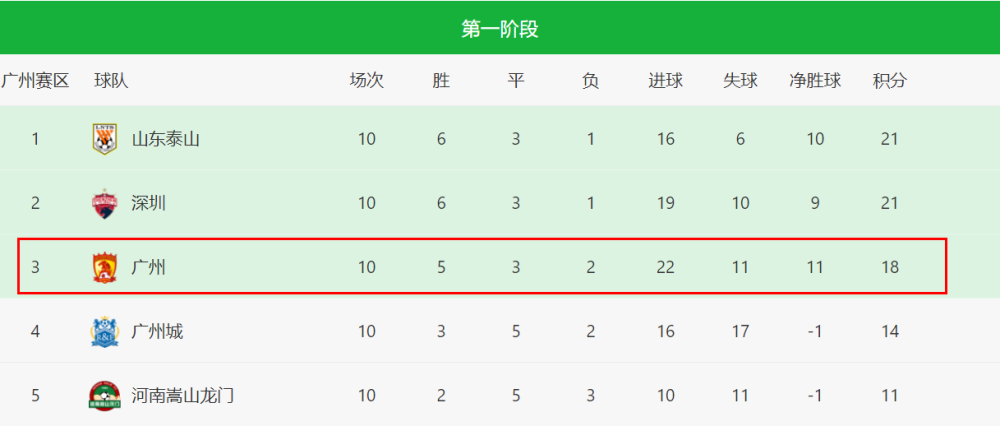Click the 失球 column header
The width and height of the screenshot is (1000, 426).
click(740, 81)
